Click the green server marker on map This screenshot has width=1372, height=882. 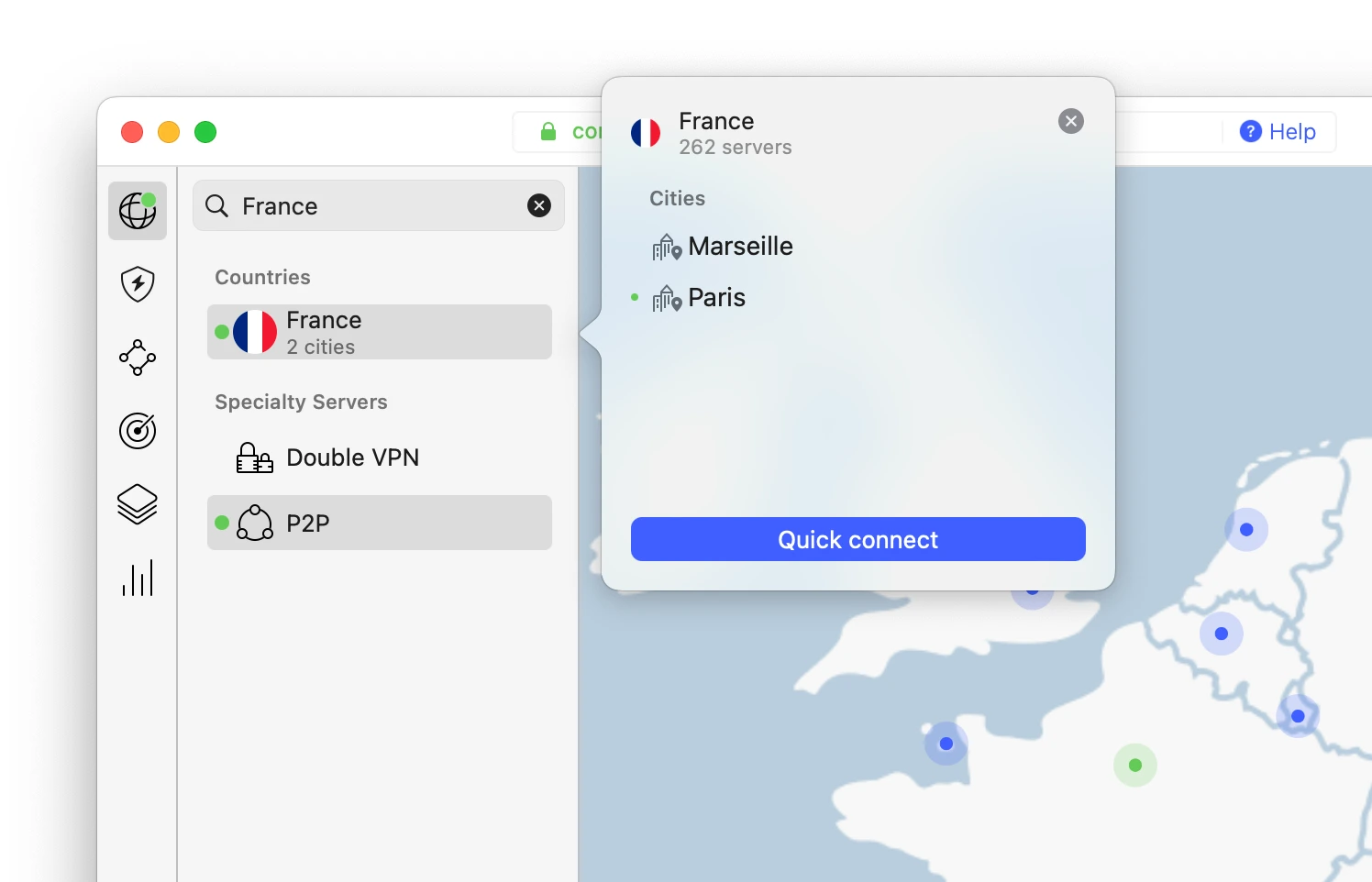coord(1135,765)
